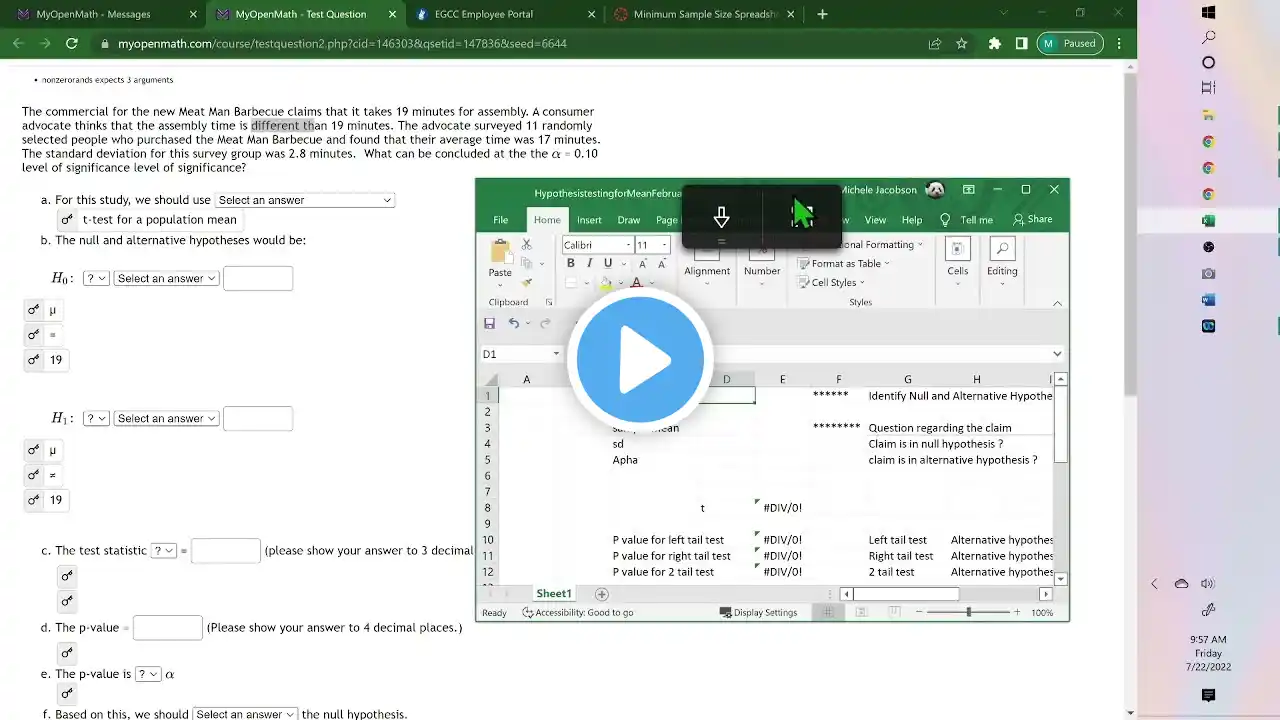
Task: Open the font size 11 dropdown
Action: (664, 245)
